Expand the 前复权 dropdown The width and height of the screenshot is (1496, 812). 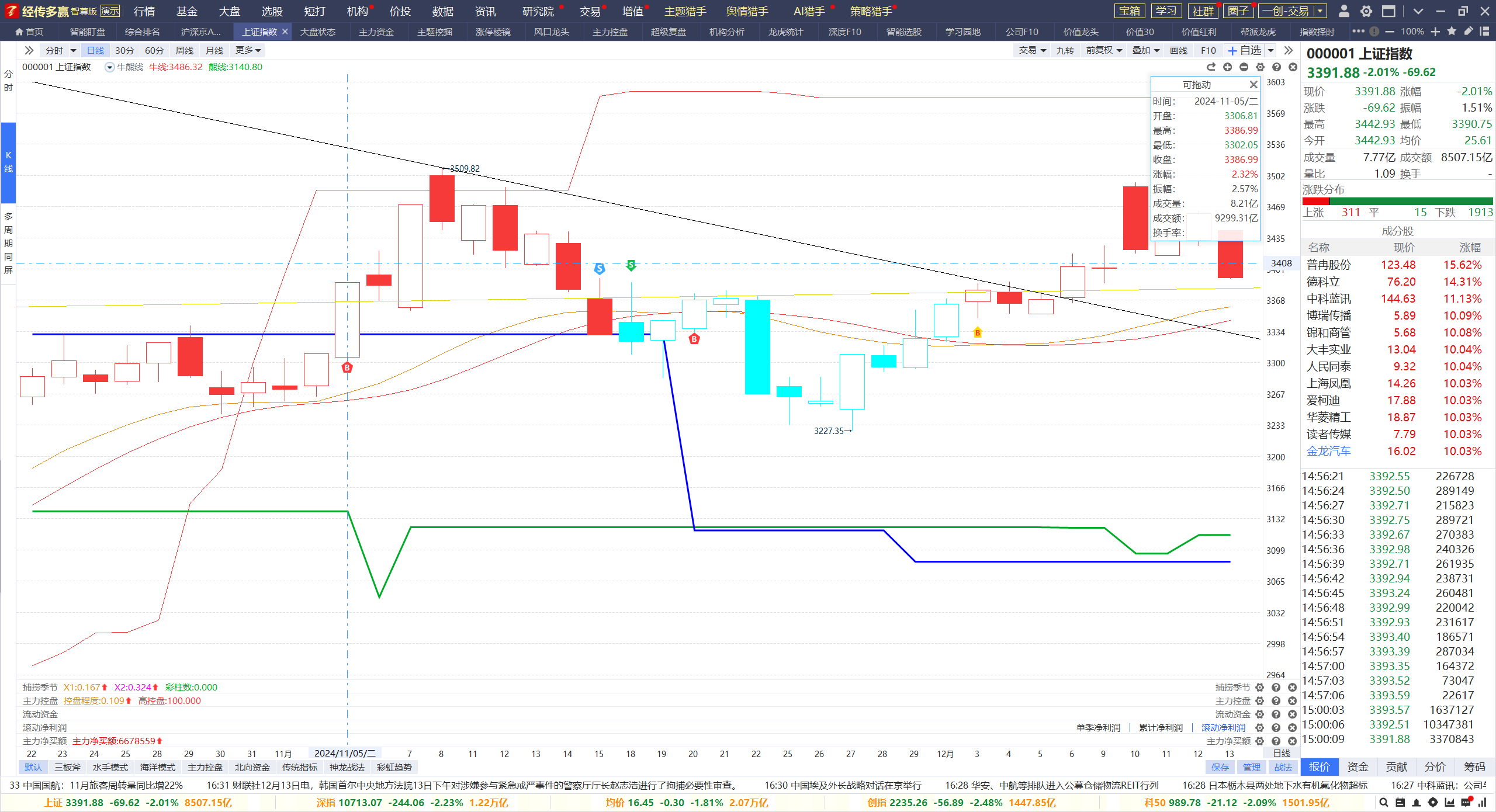[x=1104, y=51]
